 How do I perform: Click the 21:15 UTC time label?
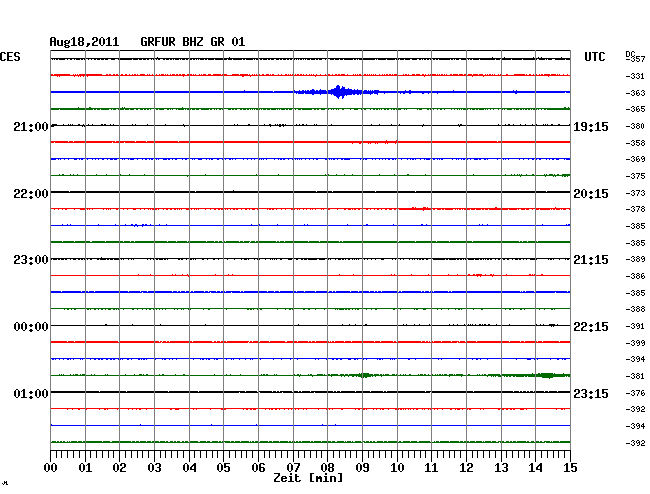coord(591,260)
